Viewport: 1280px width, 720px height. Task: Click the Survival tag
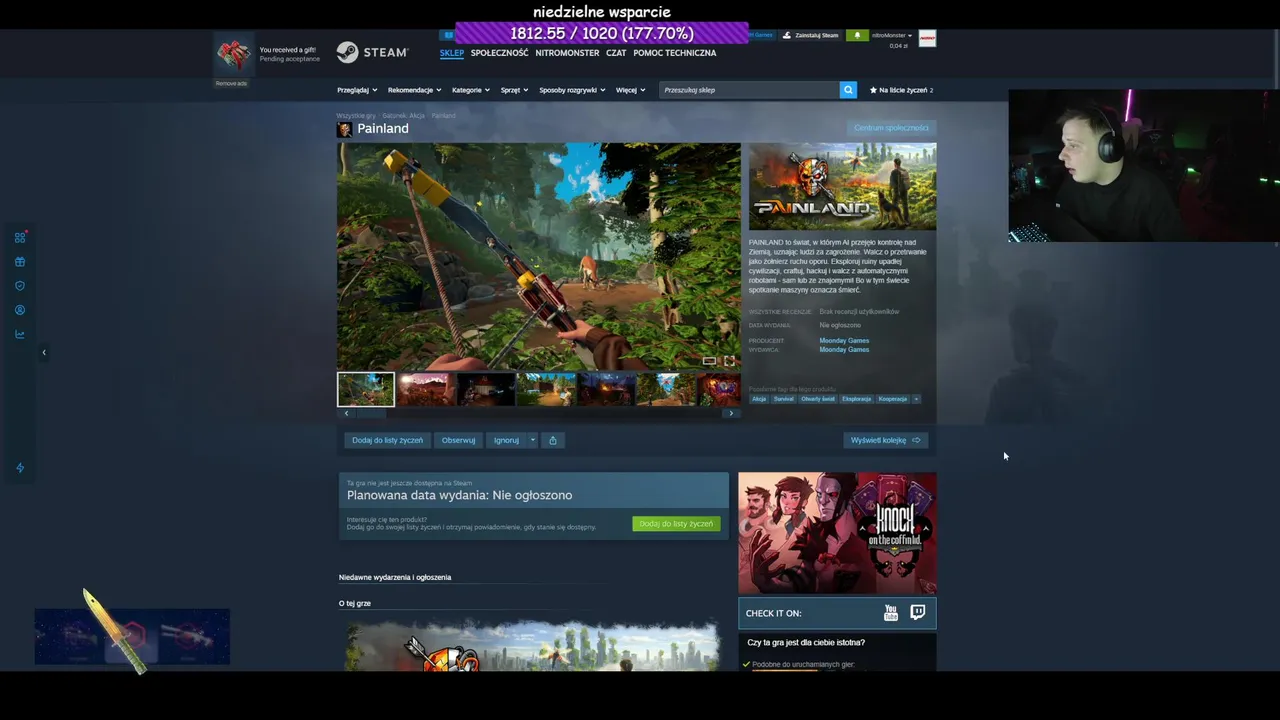(x=783, y=399)
